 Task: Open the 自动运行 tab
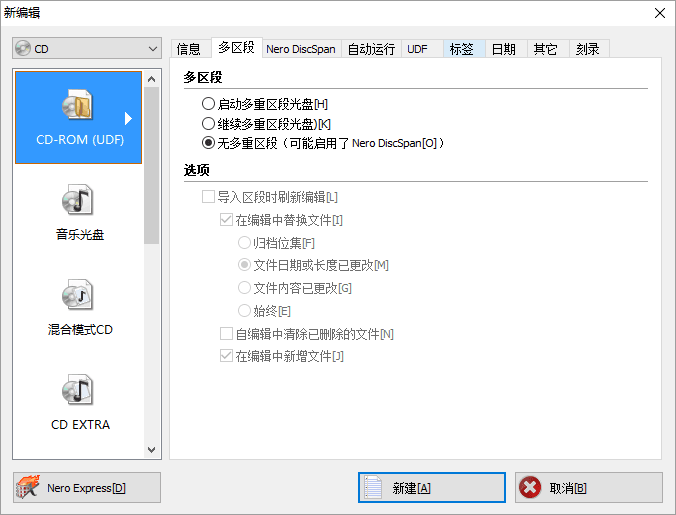[x=372, y=49]
